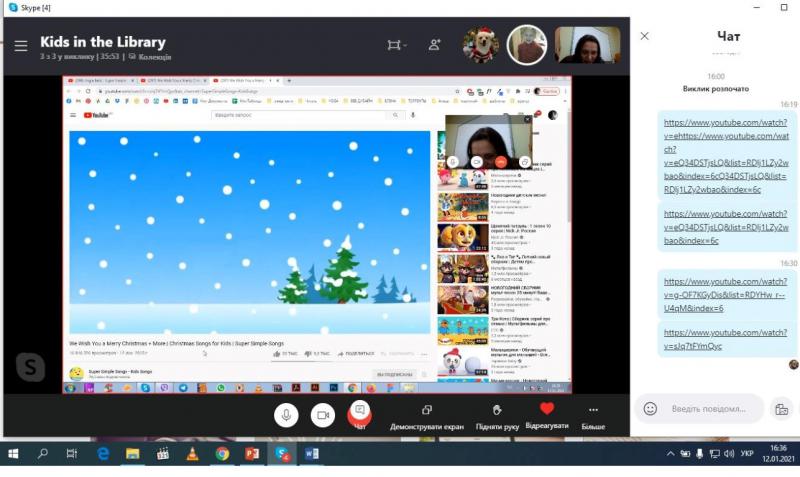This screenshot has height=477, width=800.
Task: Click the camera button in shared mini call window
Action: (477, 162)
